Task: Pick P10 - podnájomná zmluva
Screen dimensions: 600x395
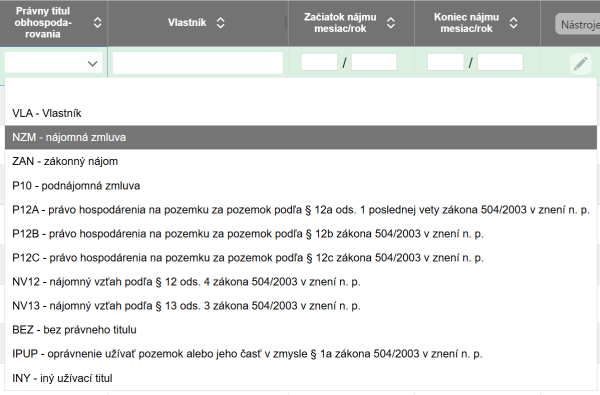Action: pyautogui.click(x=301, y=186)
